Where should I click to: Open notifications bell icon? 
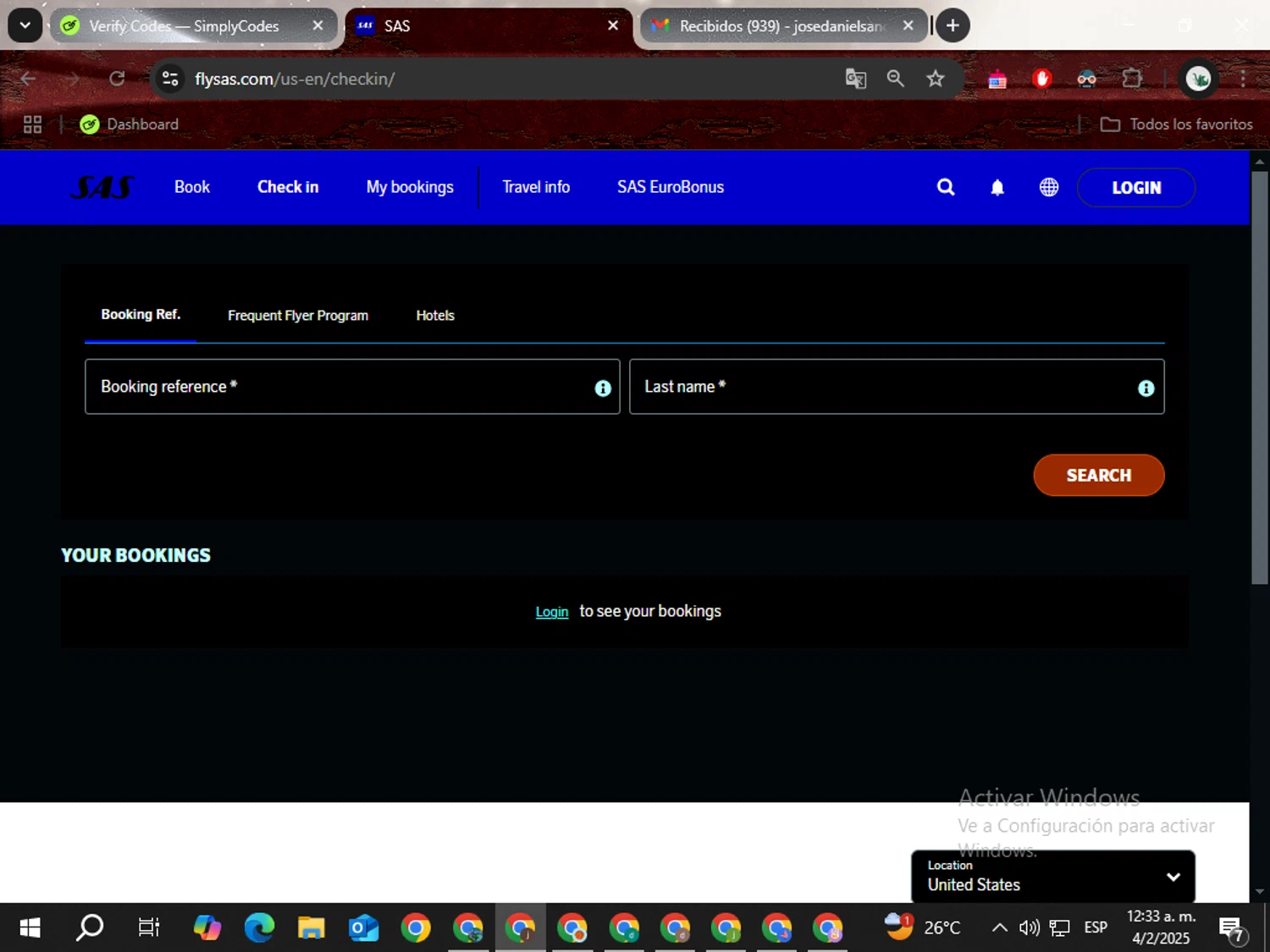[x=997, y=187]
